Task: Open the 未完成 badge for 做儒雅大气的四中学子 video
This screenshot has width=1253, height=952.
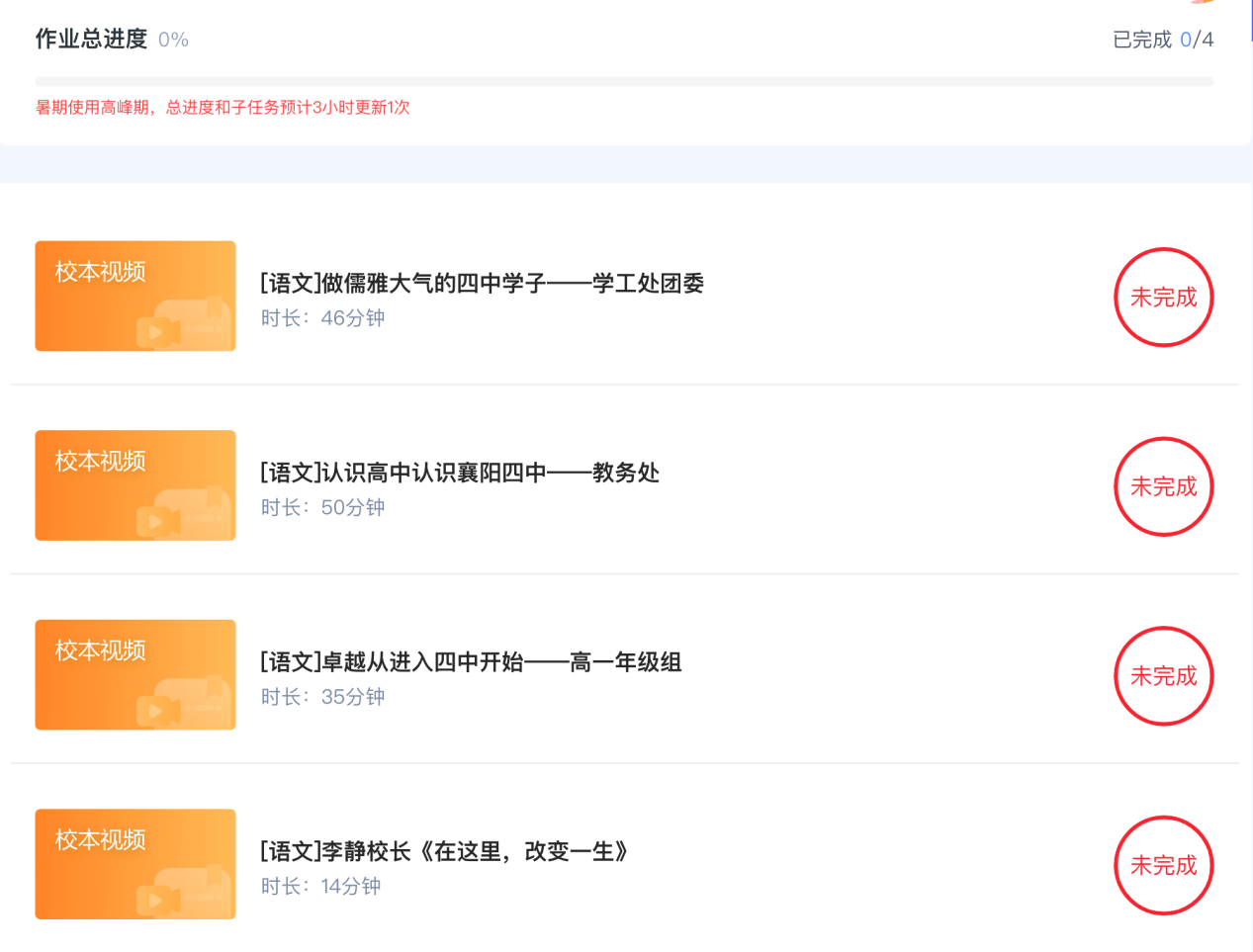Action: pos(1164,297)
